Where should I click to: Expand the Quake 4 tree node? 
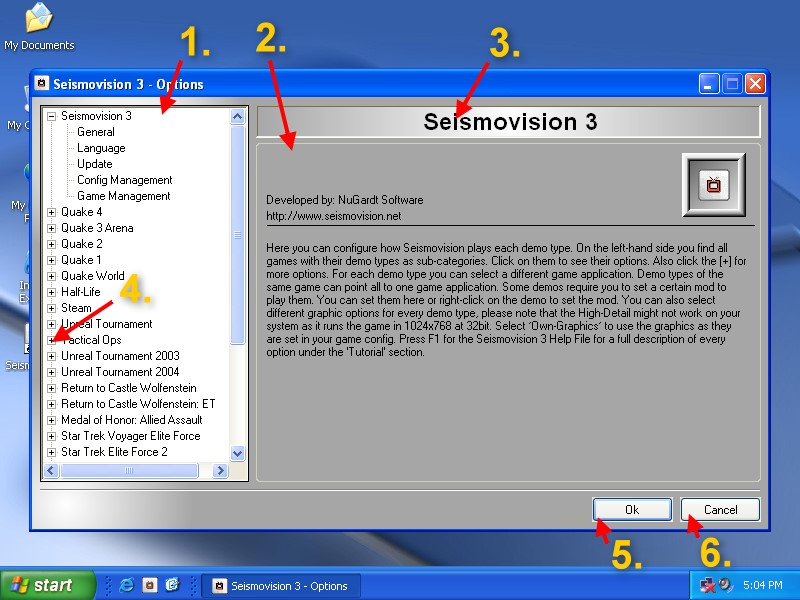pyautogui.click(x=52, y=212)
